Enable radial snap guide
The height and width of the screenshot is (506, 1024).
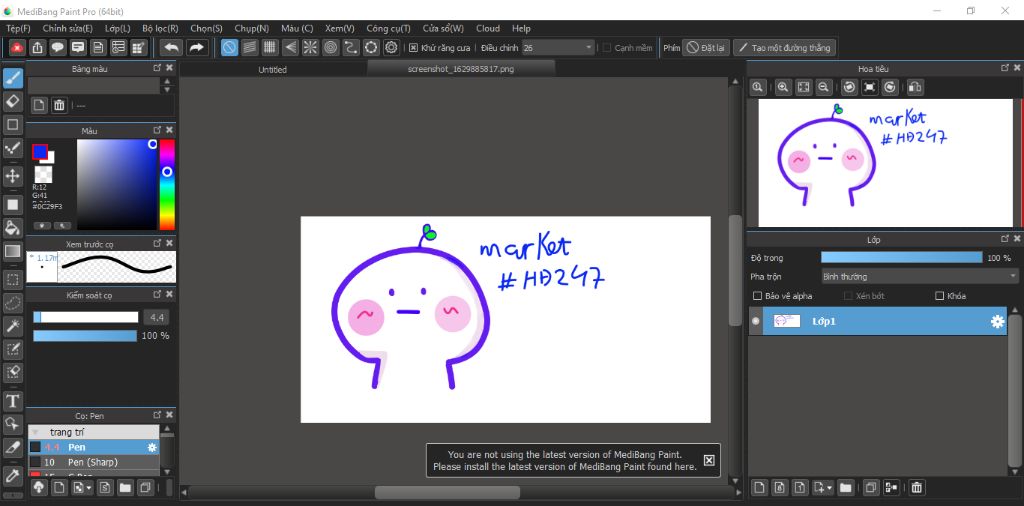click(x=310, y=47)
